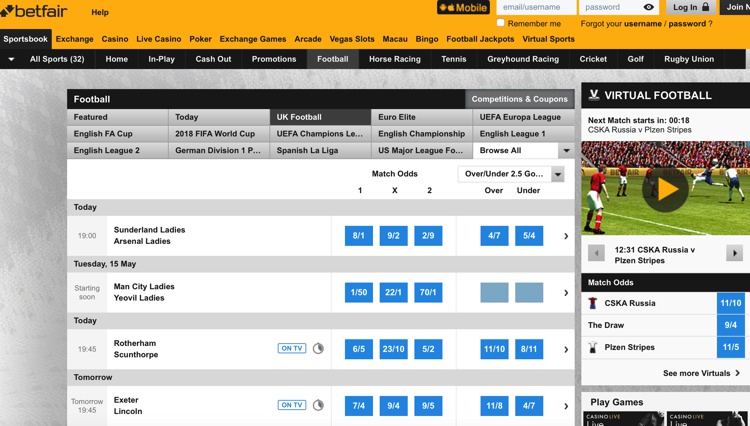This screenshot has height=426, width=750.
Task: Expand the All Sports (32) menu
Action: coord(12,59)
